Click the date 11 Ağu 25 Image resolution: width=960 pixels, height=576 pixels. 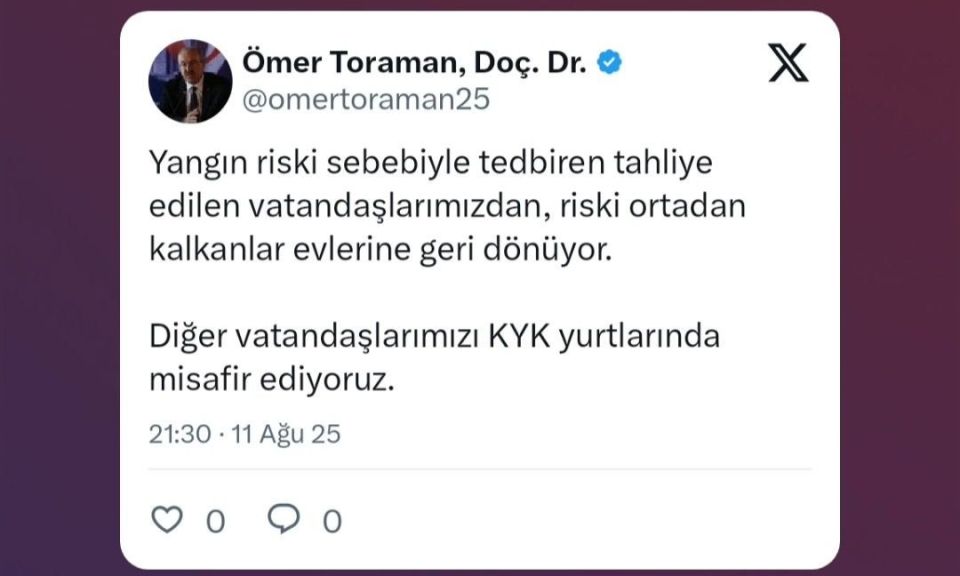286,434
